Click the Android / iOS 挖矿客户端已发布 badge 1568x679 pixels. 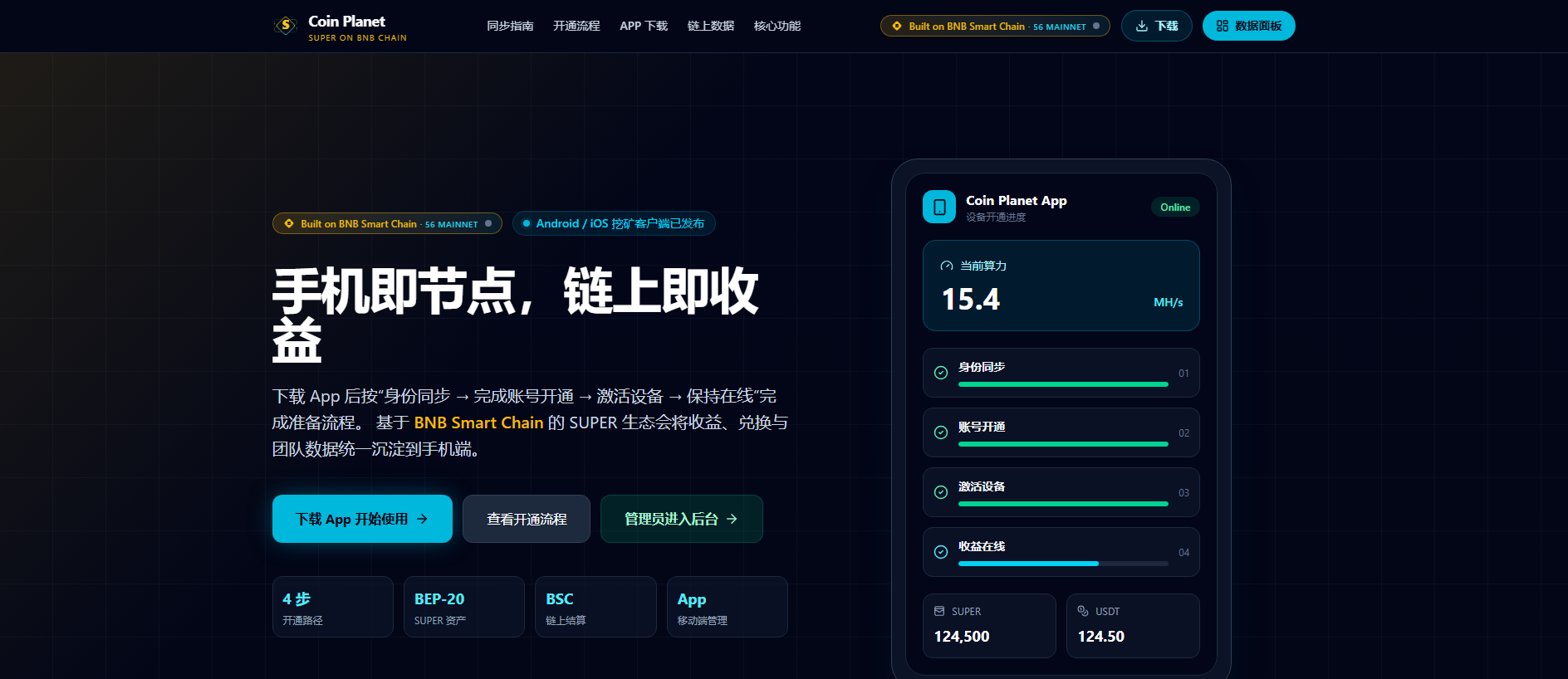tap(614, 223)
